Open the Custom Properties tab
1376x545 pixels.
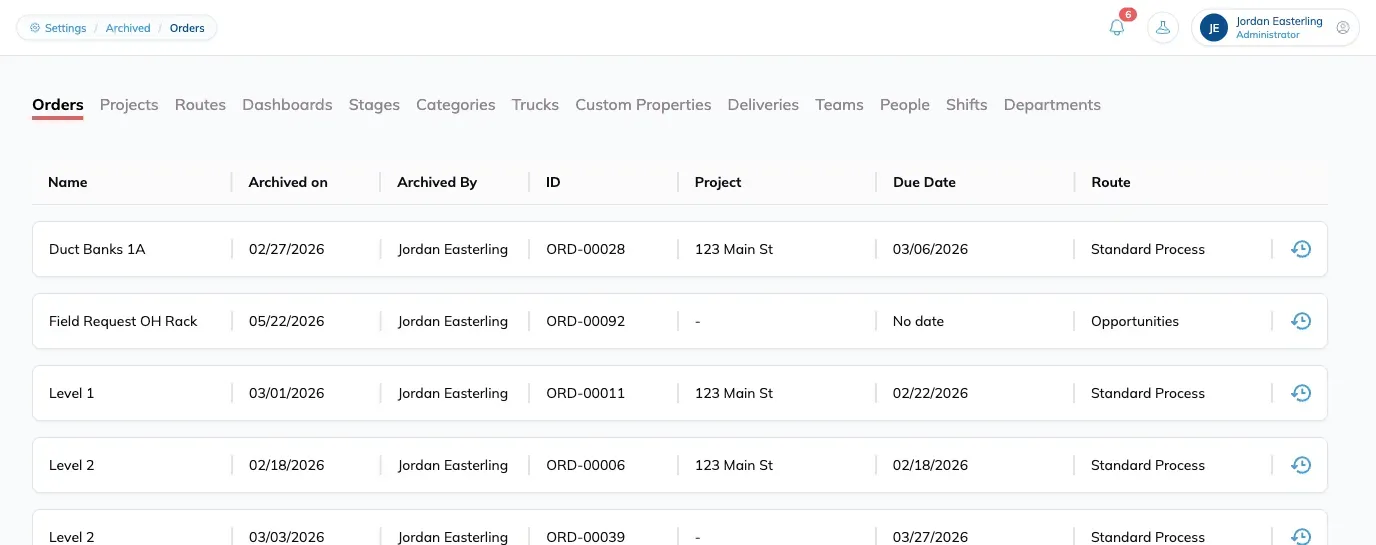click(643, 105)
